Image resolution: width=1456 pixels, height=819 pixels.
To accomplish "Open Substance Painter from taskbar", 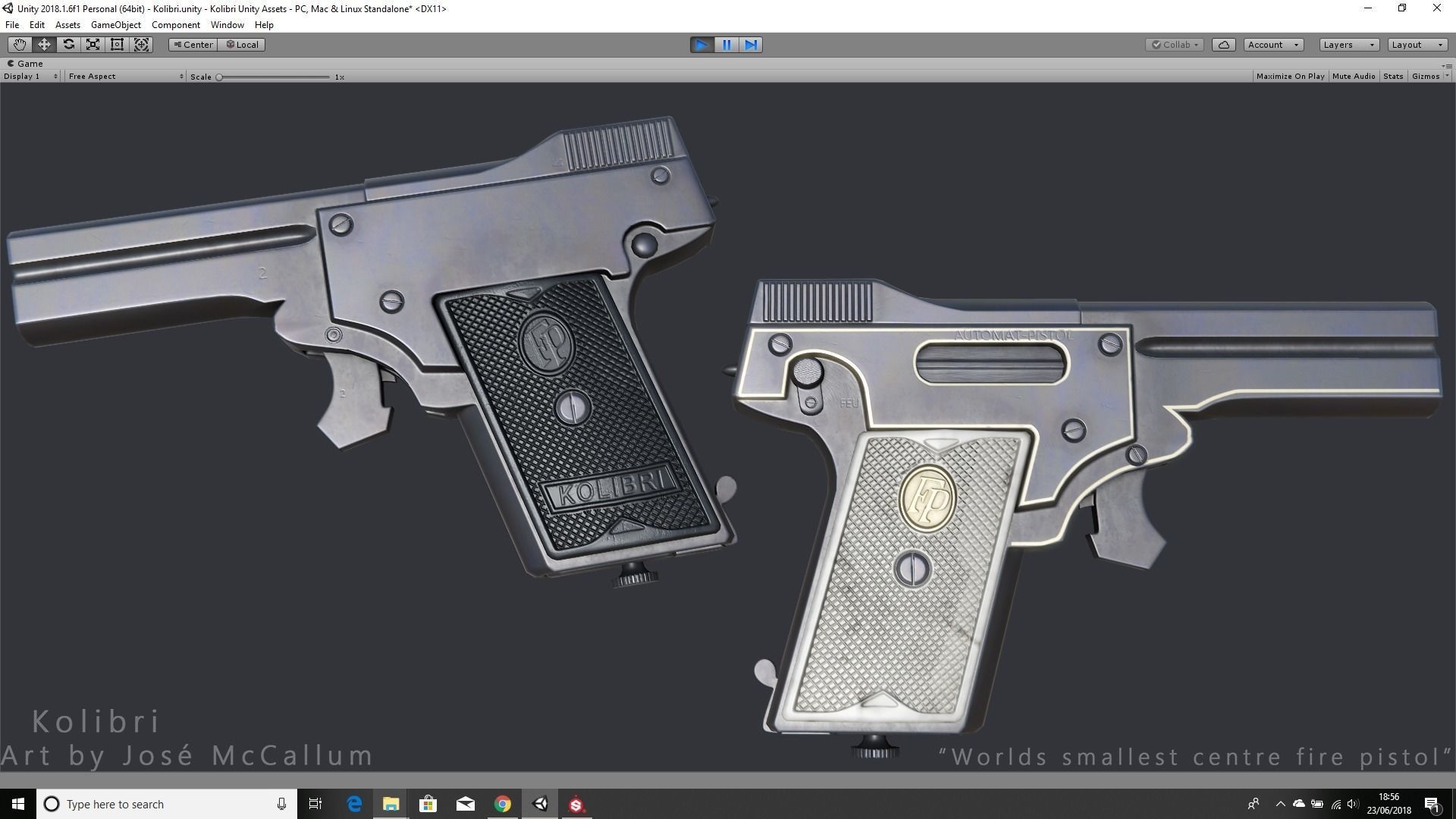I will 576,804.
